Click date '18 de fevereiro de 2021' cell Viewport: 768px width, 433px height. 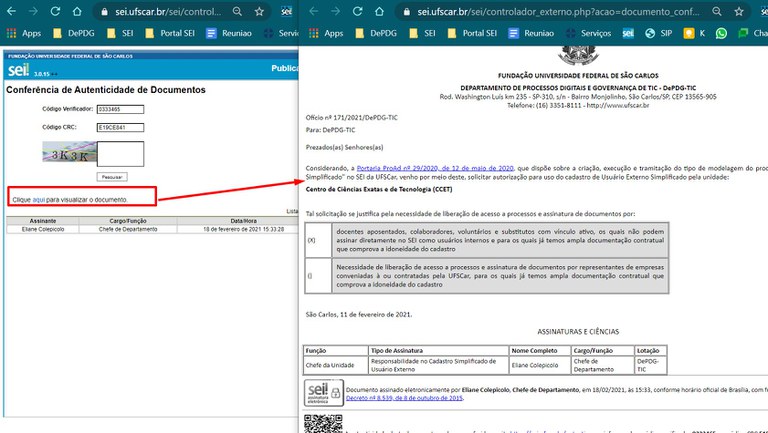tap(243, 229)
